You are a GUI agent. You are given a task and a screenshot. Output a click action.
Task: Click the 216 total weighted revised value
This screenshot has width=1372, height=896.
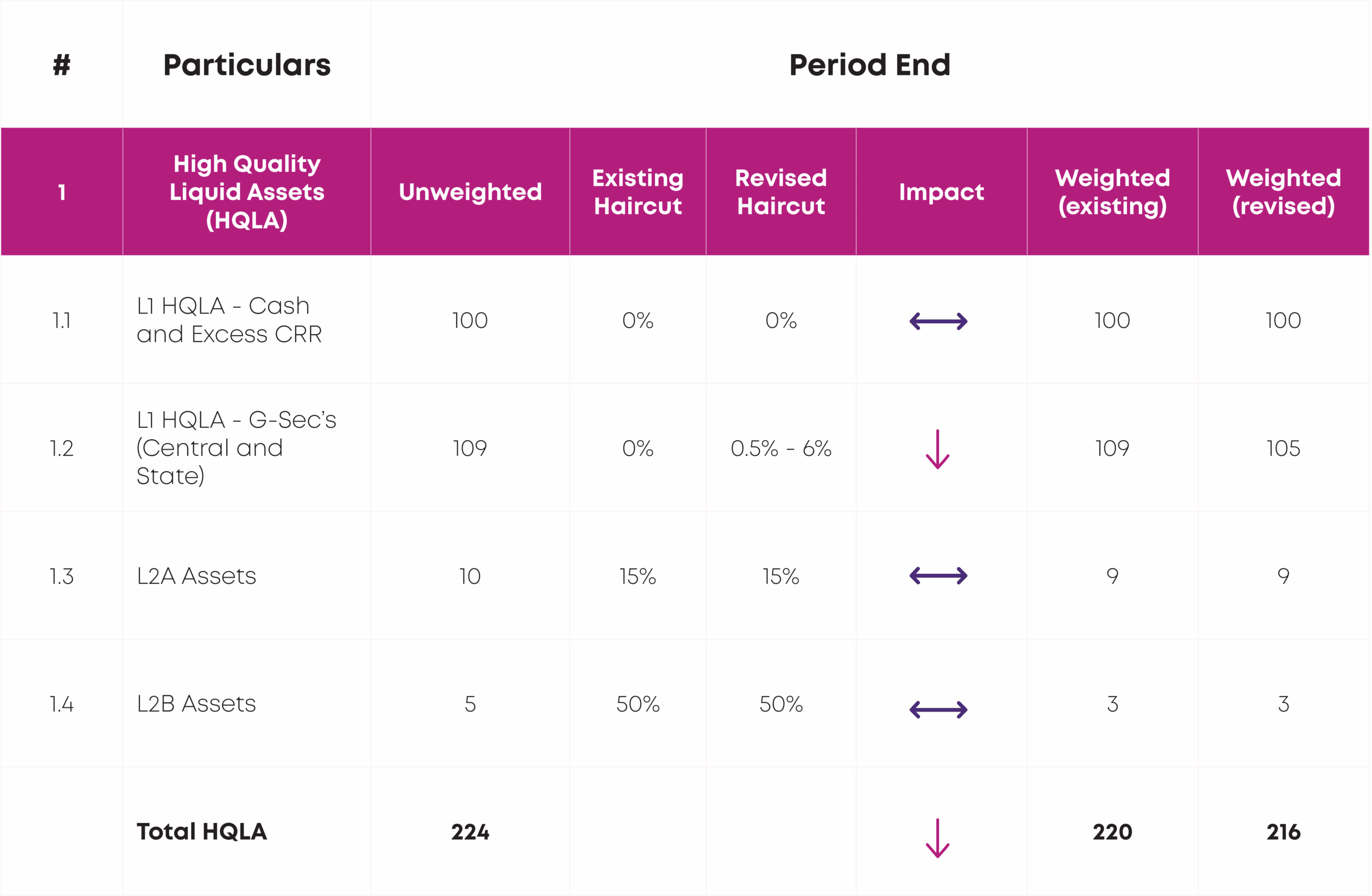point(1283,832)
